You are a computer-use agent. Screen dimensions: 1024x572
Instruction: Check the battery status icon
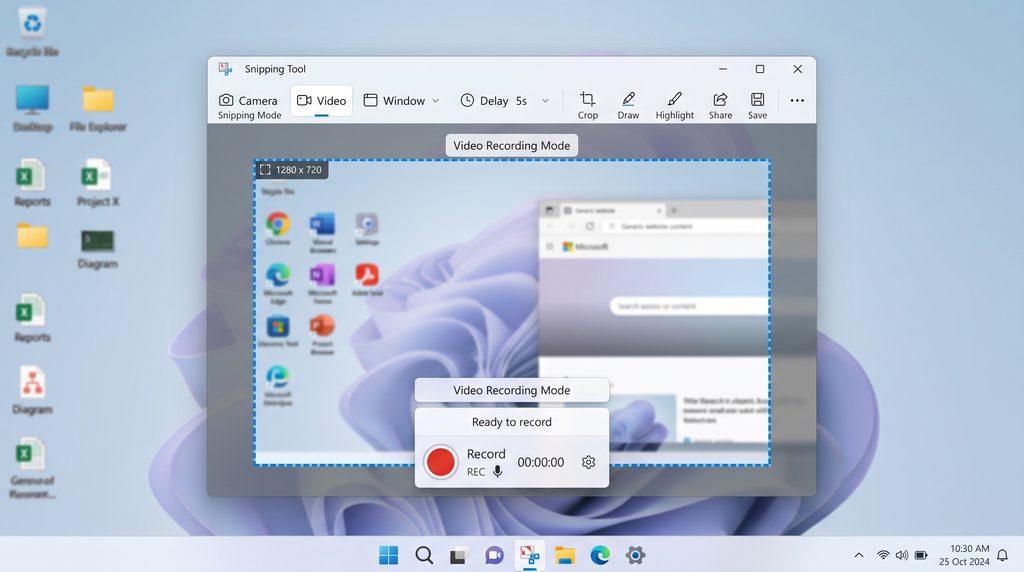tap(921, 555)
